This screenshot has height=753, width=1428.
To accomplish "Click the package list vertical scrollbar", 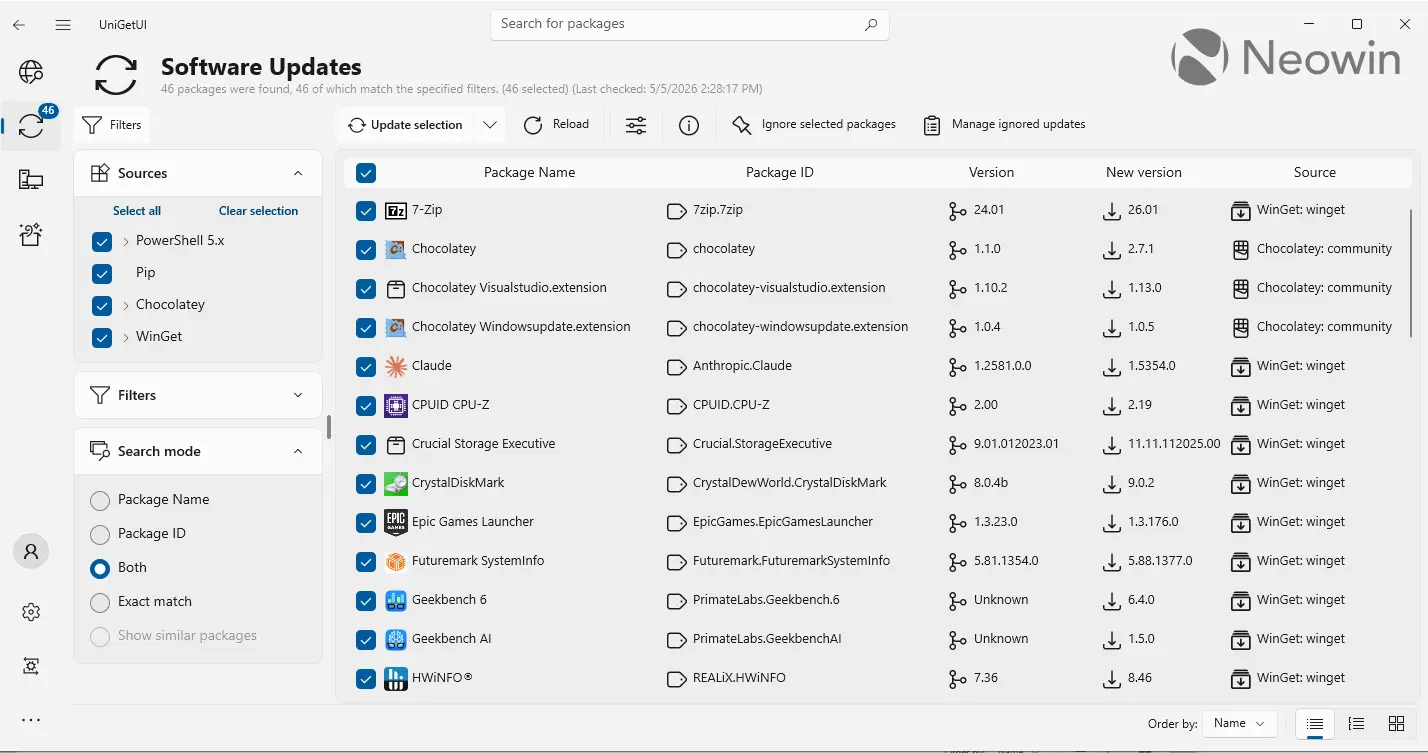I will 1413,275.
